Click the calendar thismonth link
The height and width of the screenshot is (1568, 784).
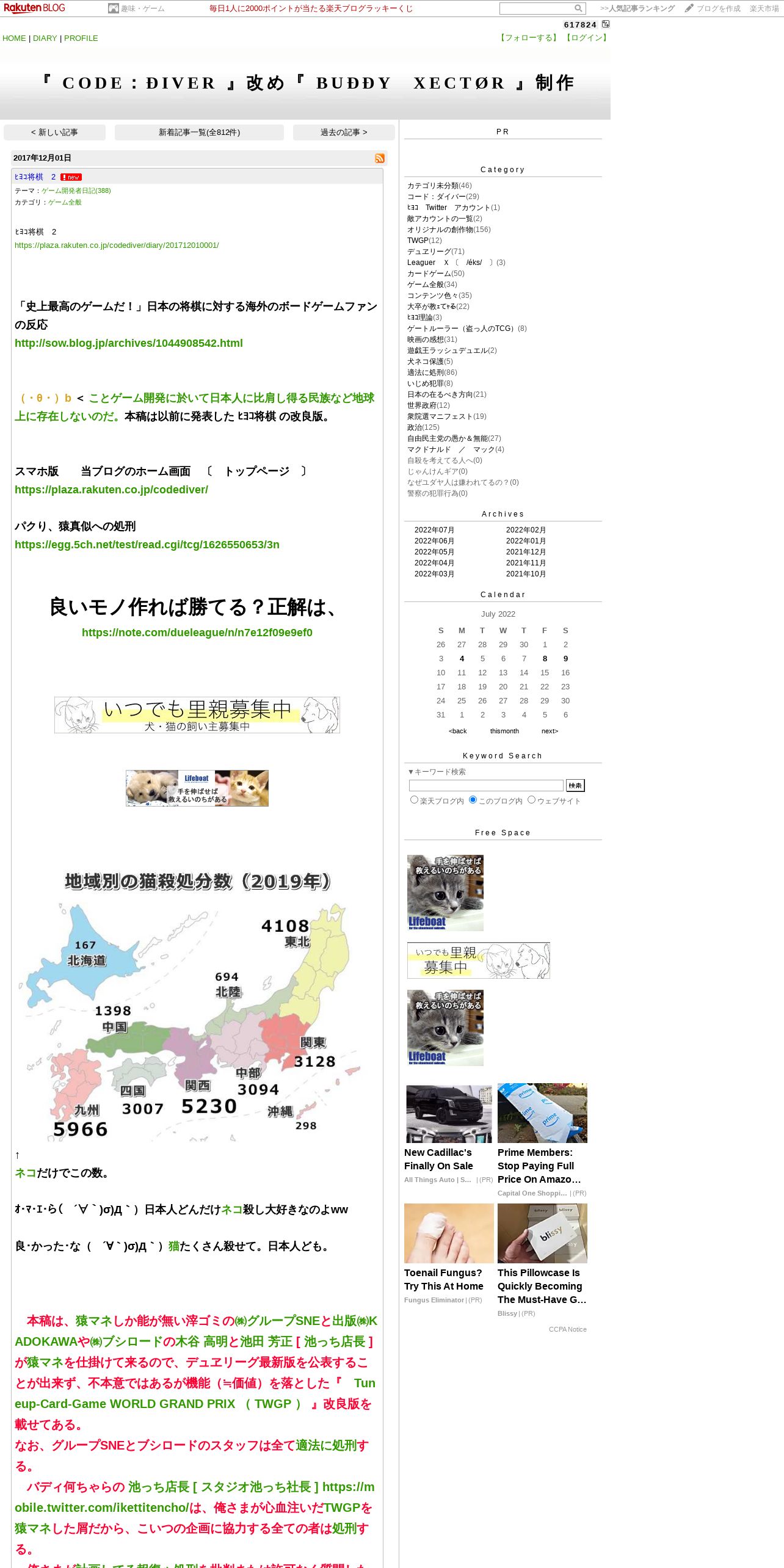pyautogui.click(x=504, y=731)
